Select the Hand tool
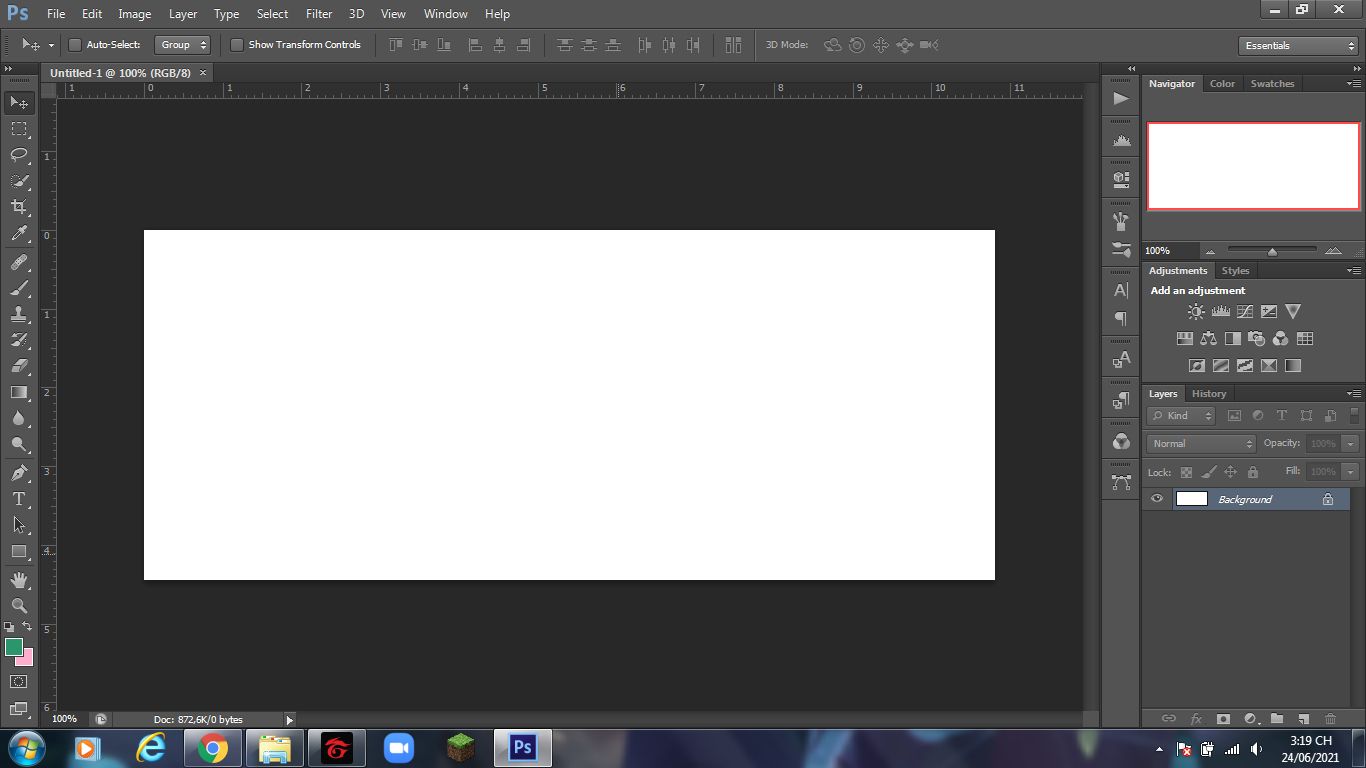Viewport: 1366px width, 768px height. click(x=19, y=580)
